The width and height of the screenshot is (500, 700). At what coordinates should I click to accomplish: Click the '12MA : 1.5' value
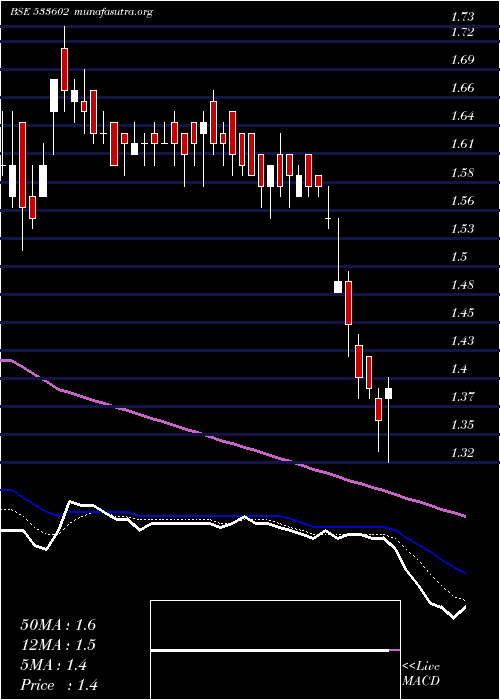coord(58,645)
